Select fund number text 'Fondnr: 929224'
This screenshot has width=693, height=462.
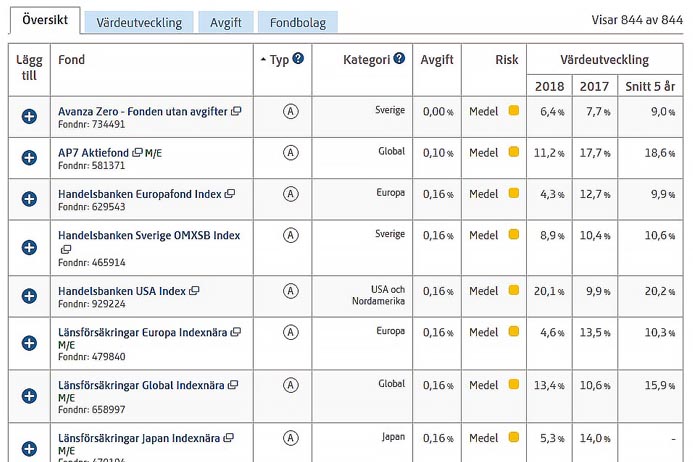point(91,304)
